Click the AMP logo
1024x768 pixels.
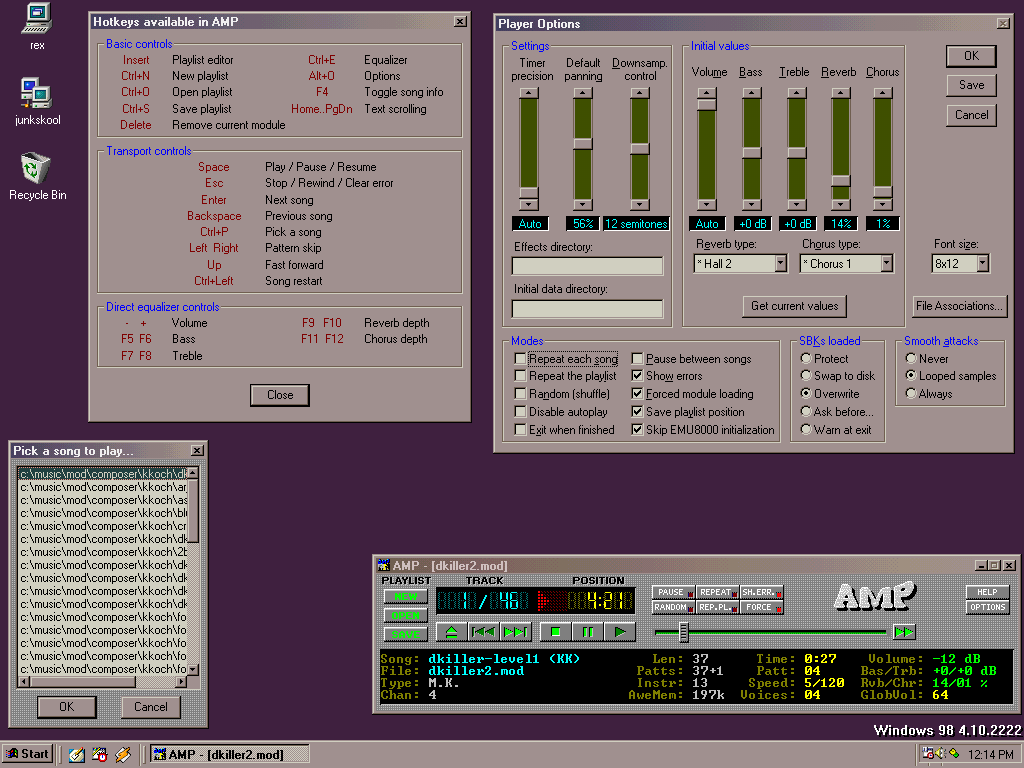875,596
